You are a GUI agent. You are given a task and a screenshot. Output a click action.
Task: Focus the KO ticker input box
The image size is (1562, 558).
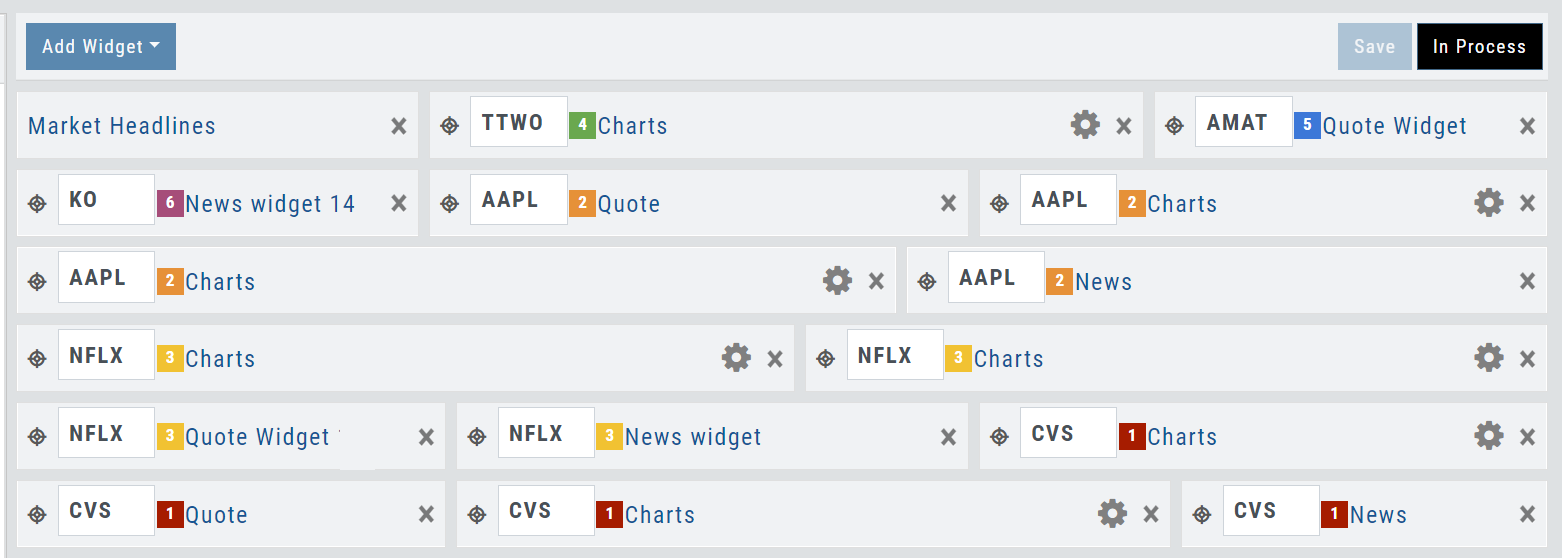[106, 199]
